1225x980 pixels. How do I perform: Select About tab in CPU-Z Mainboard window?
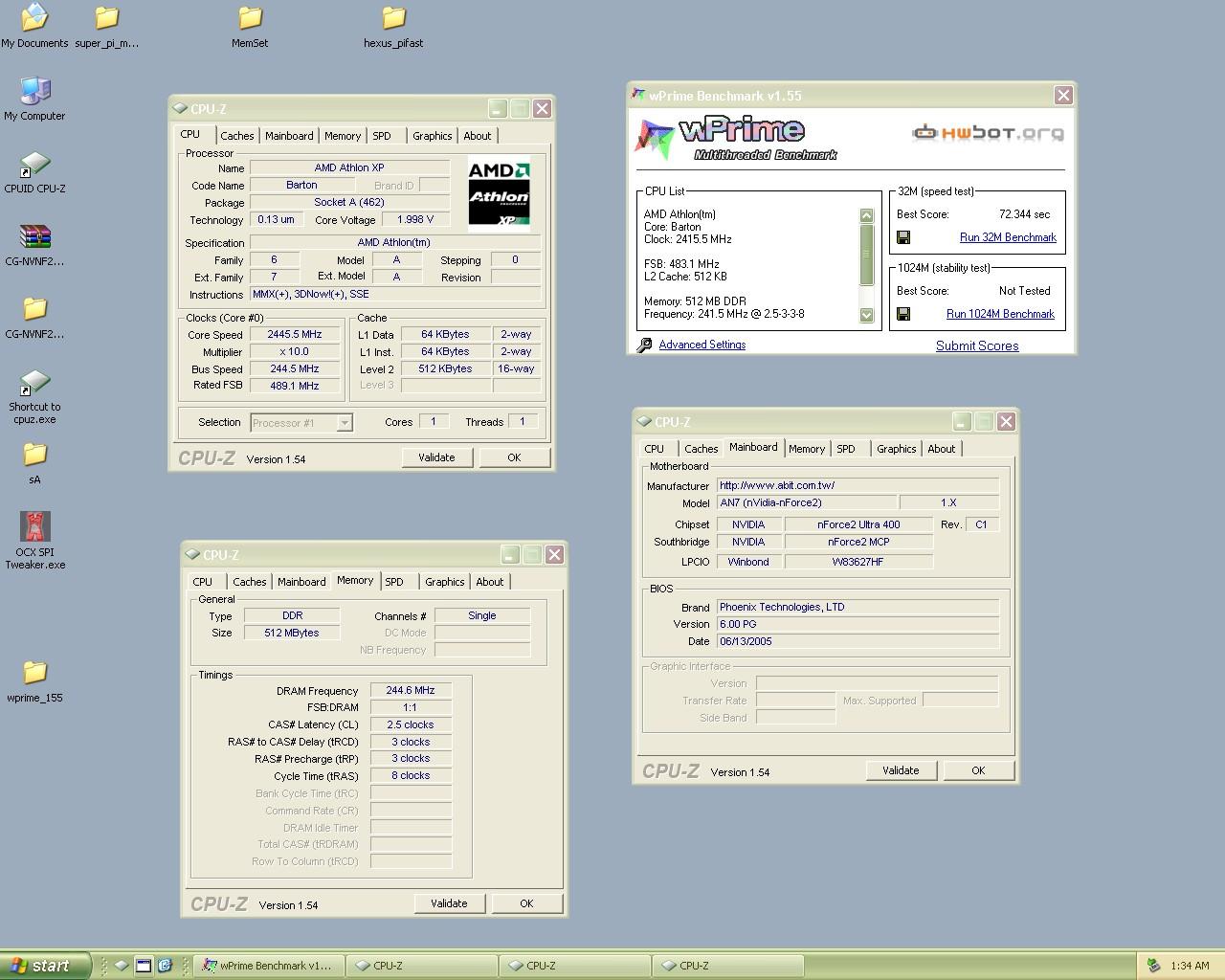(942, 449)
